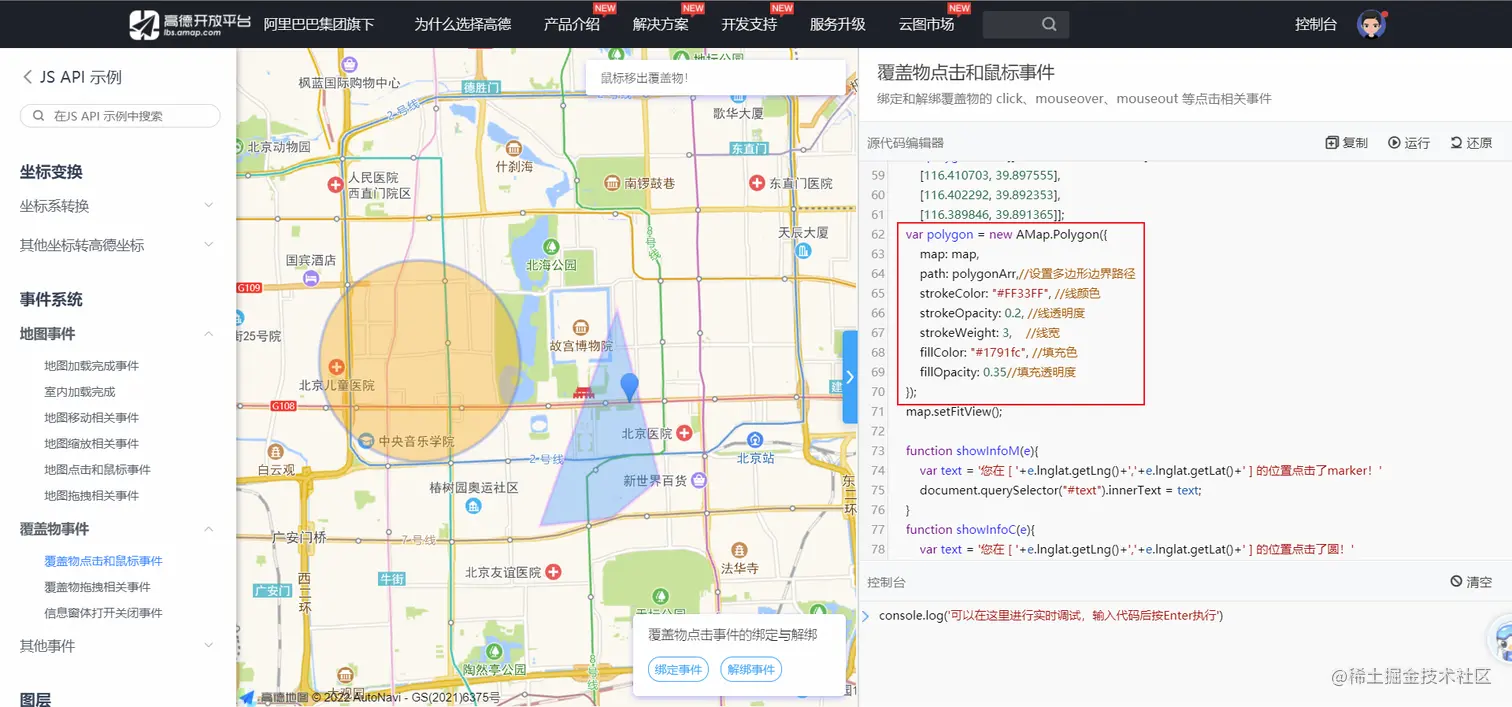Click map.setFitView() on line 71
Image resolution: width=1512 pixels, height=707 pixels.
(x=954, y=412)
